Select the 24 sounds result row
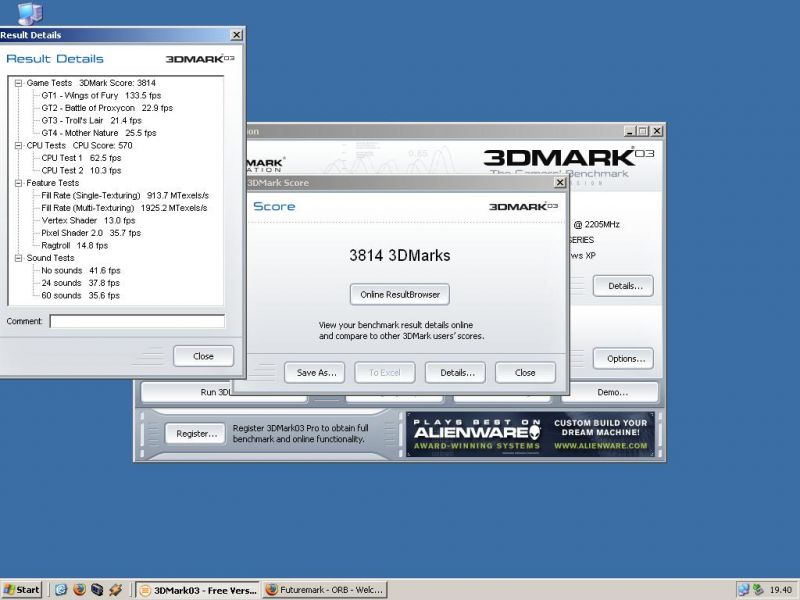The height and width of the screenshot is (600, 800). tap(81, 283)
